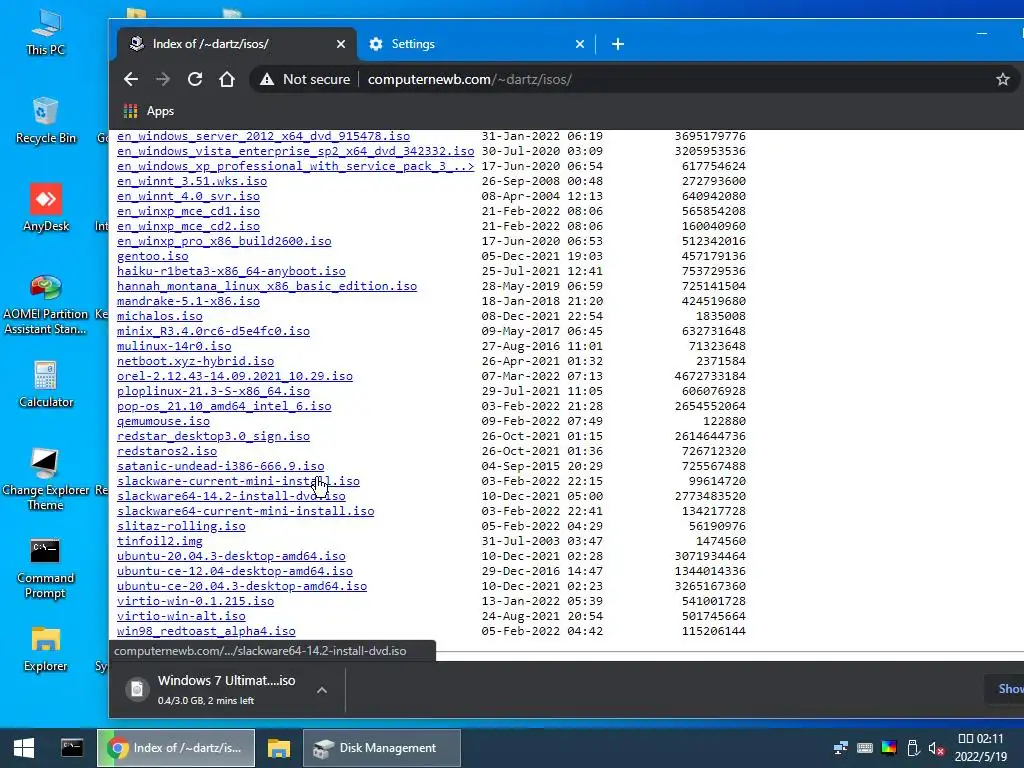Open the taskbar clock and date
Viewport: 1024px width, 768px height.
coord(980,748)
